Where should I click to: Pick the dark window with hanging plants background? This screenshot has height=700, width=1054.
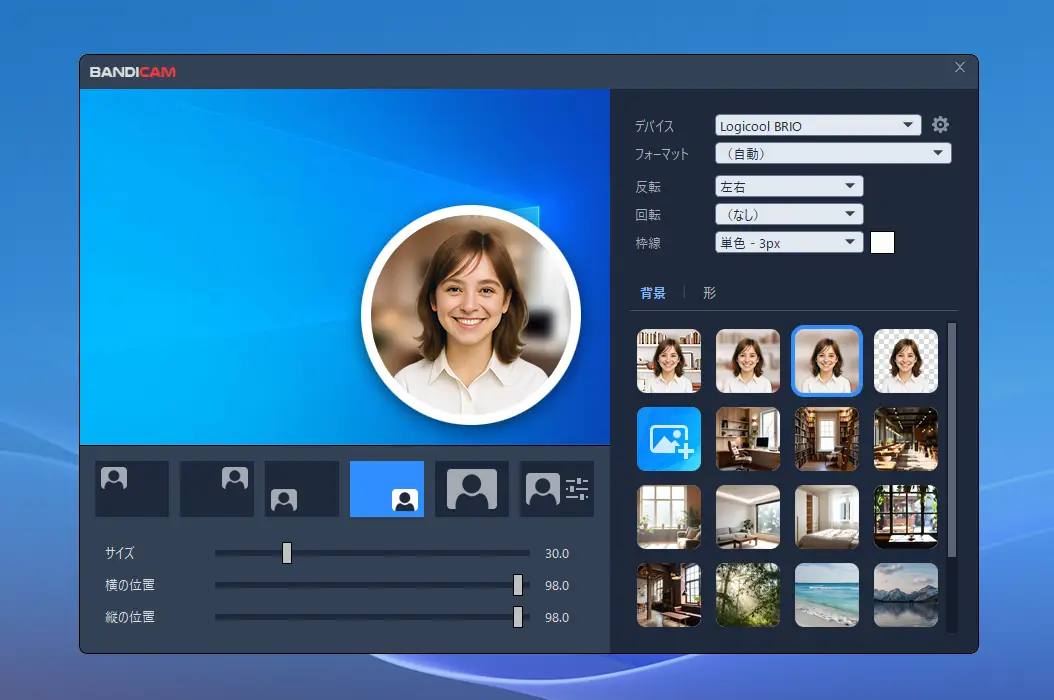pos(906,517)
